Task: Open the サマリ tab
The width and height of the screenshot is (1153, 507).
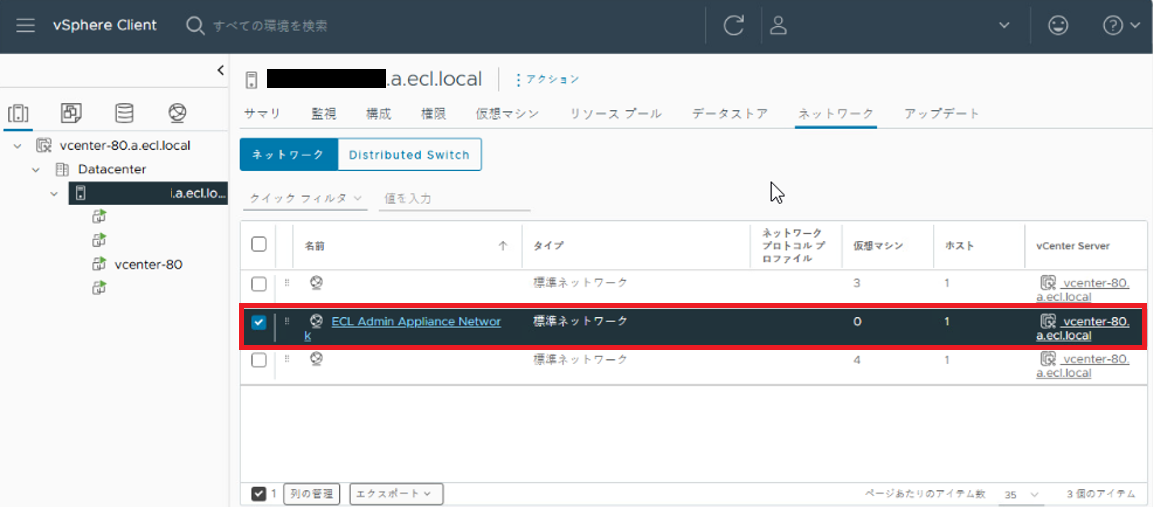Action: 263,114
